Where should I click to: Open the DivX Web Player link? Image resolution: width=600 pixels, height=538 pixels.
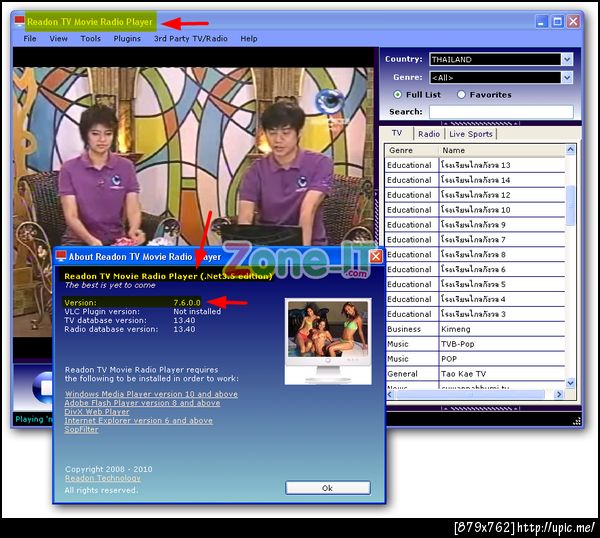(97, 412)
